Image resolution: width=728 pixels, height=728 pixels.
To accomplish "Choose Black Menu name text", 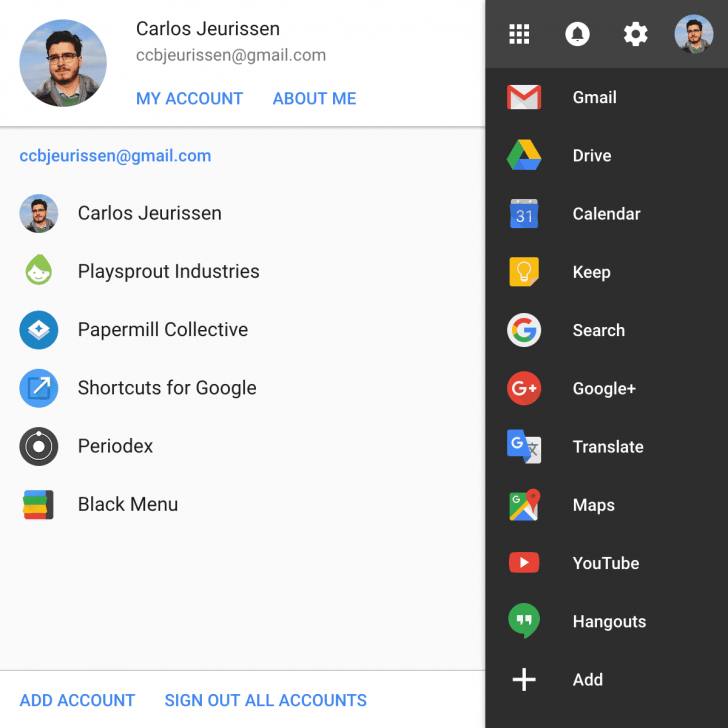I will 128,504.
